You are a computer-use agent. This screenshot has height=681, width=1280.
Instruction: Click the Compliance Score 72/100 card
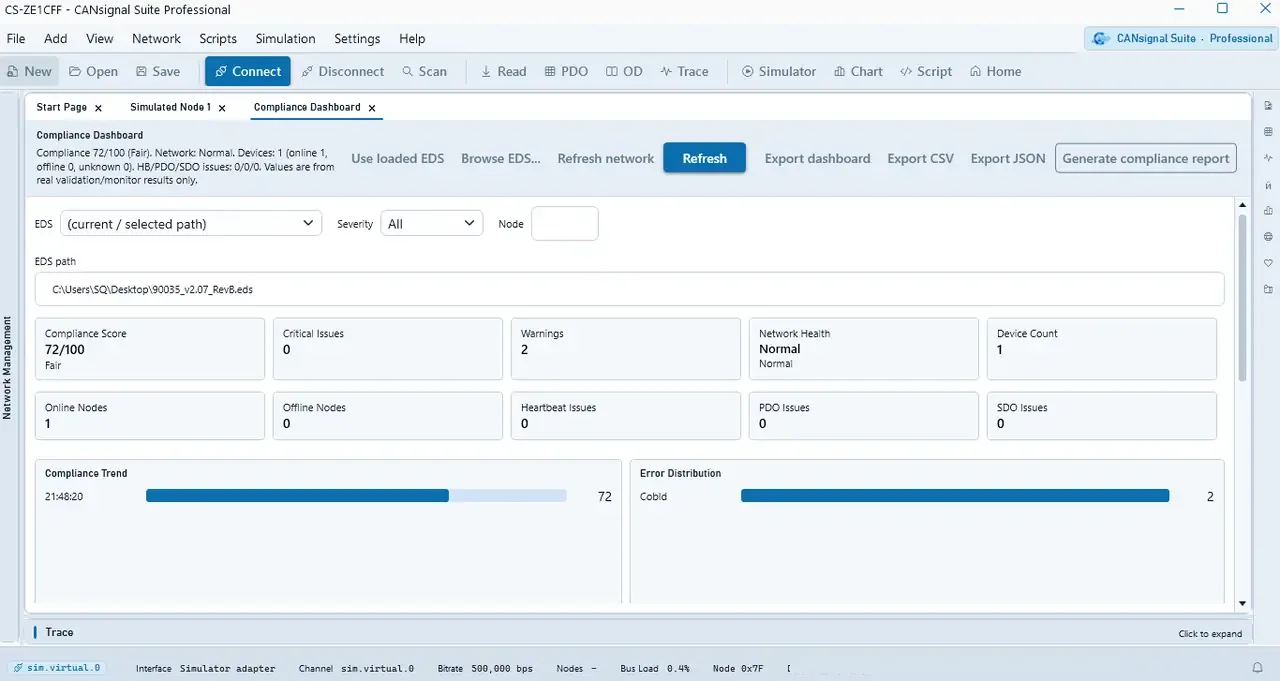pos(150,349)
